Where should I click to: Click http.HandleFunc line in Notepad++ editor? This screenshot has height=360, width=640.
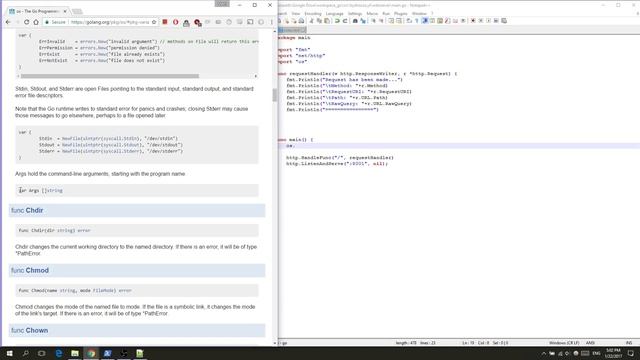[340, 158]
